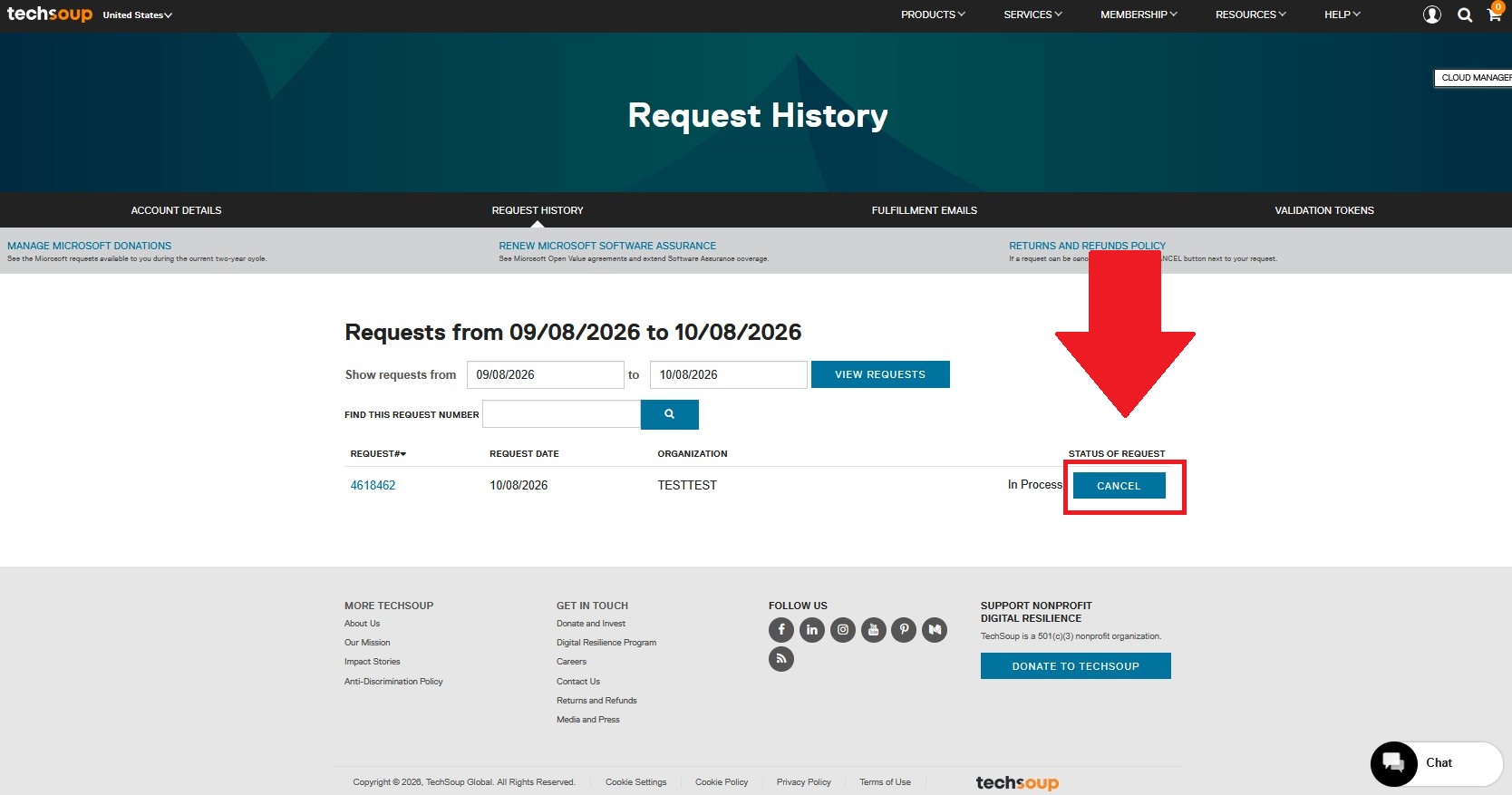Expand the Products menu
Viewport: 1512px width, 795px height.
point(933,15)
